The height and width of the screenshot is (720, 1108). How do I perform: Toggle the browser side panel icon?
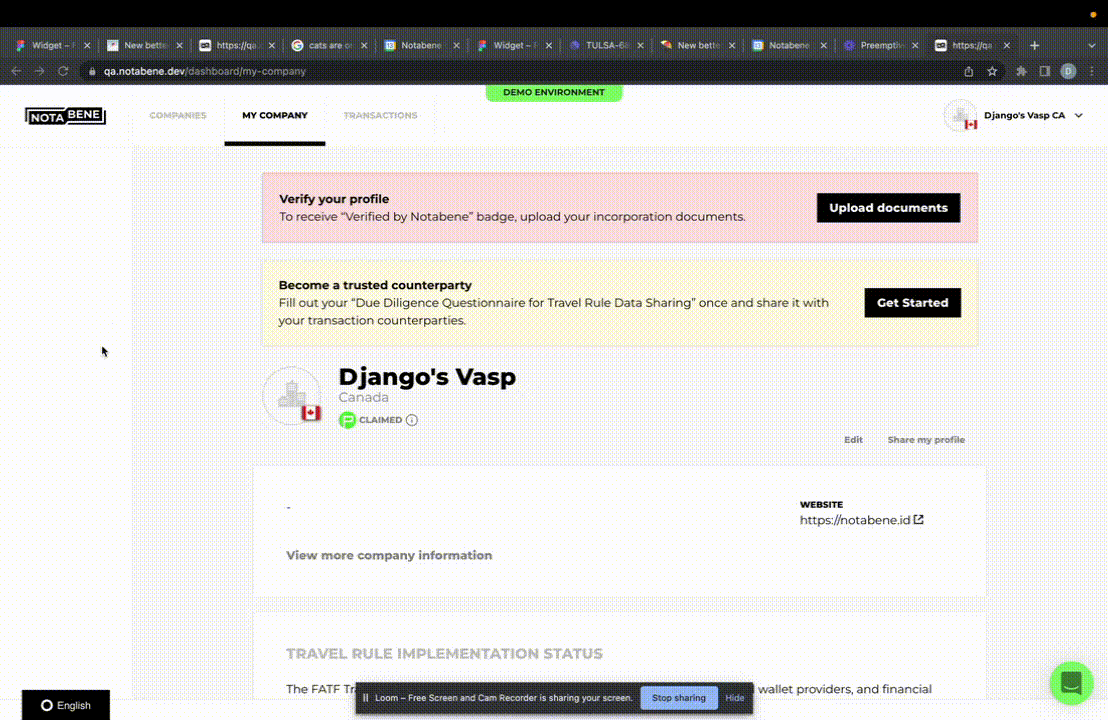click(1044, 71)
